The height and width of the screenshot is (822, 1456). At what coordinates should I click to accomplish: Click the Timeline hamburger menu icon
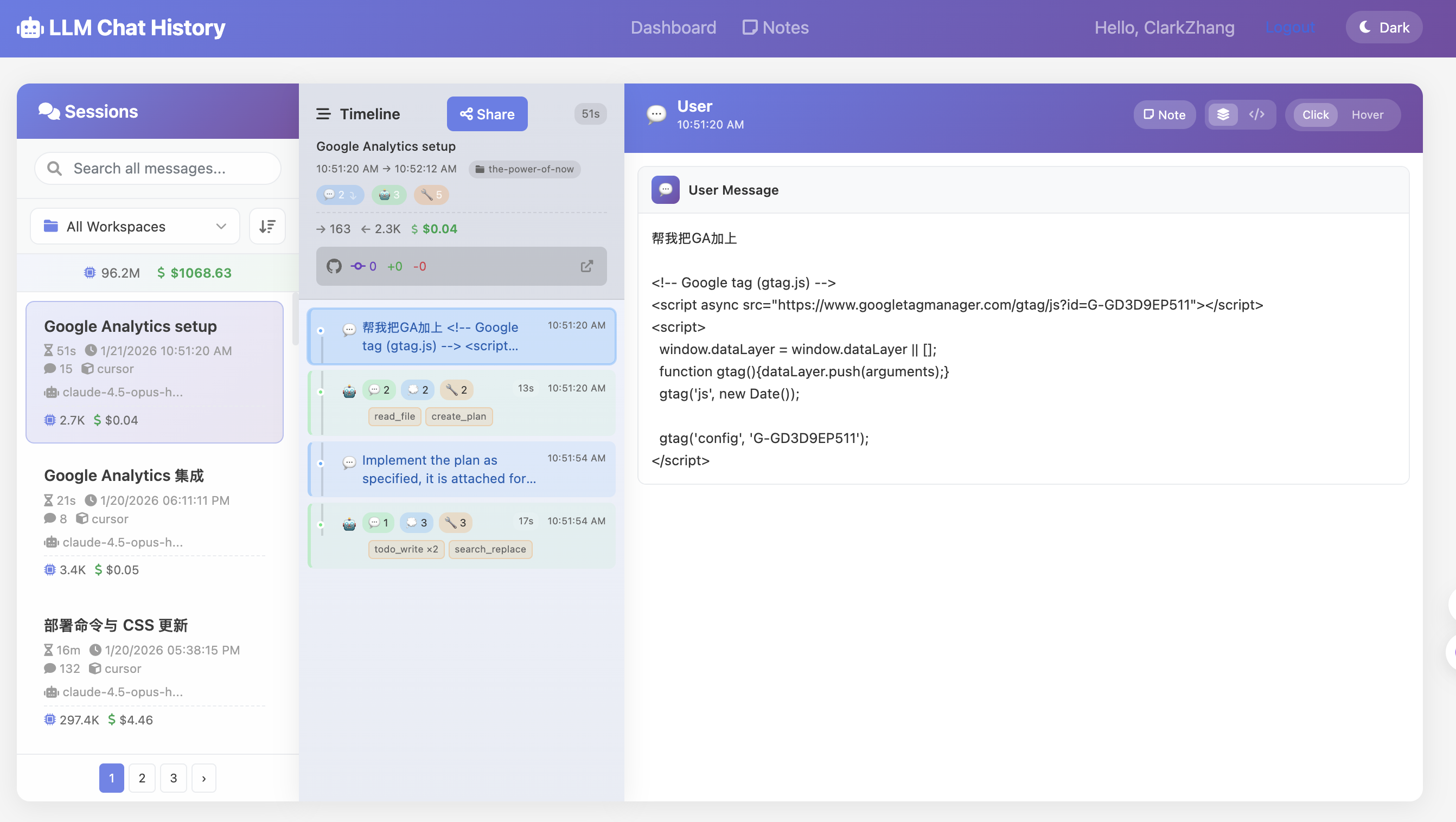(323, 114)
